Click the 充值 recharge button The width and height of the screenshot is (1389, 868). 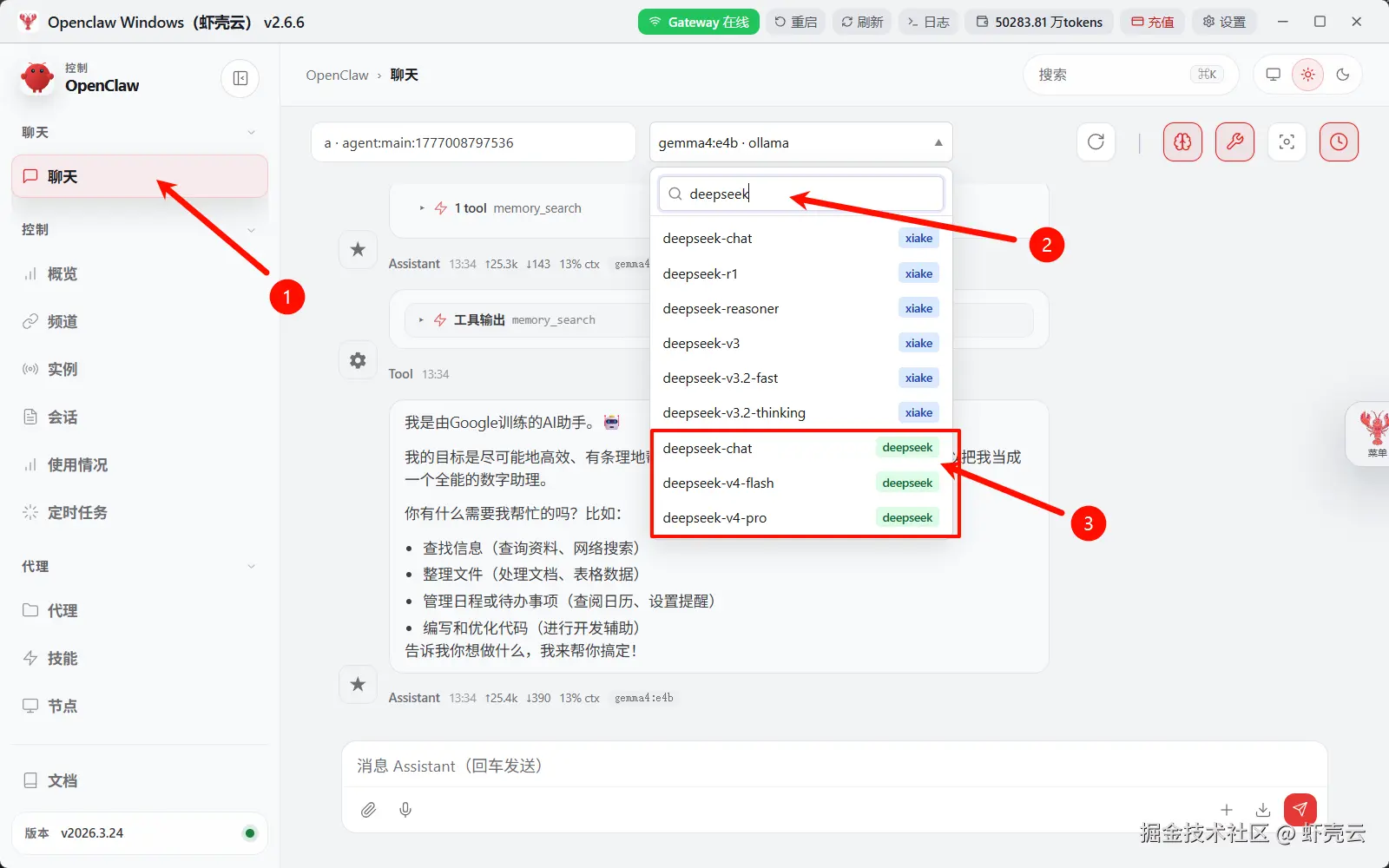tap(1152, 22)
